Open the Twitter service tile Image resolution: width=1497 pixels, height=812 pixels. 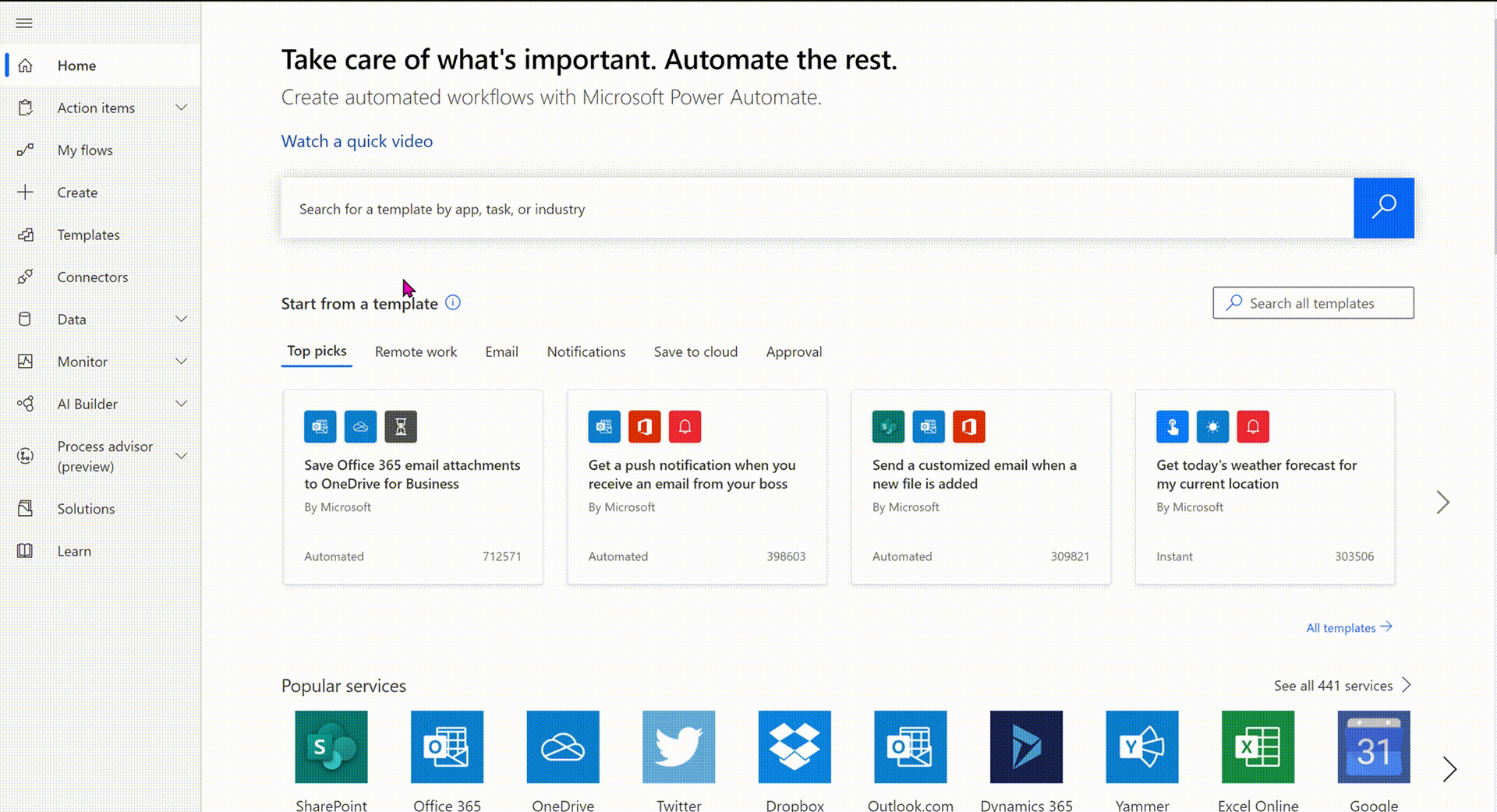679,747
